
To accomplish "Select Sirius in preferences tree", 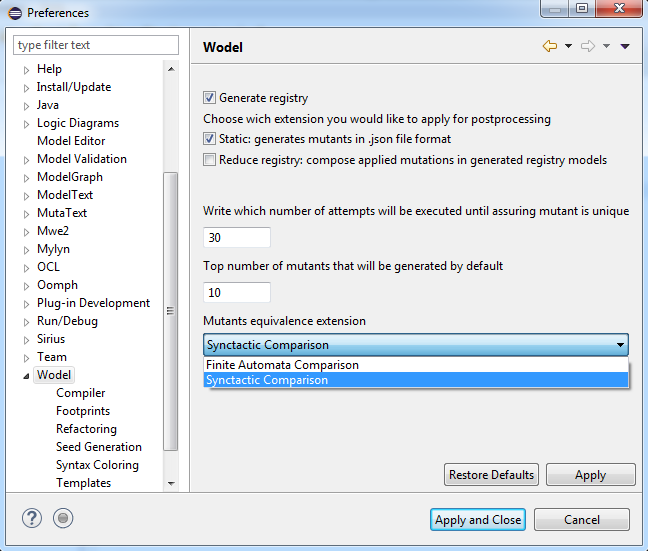I will 51,339.
